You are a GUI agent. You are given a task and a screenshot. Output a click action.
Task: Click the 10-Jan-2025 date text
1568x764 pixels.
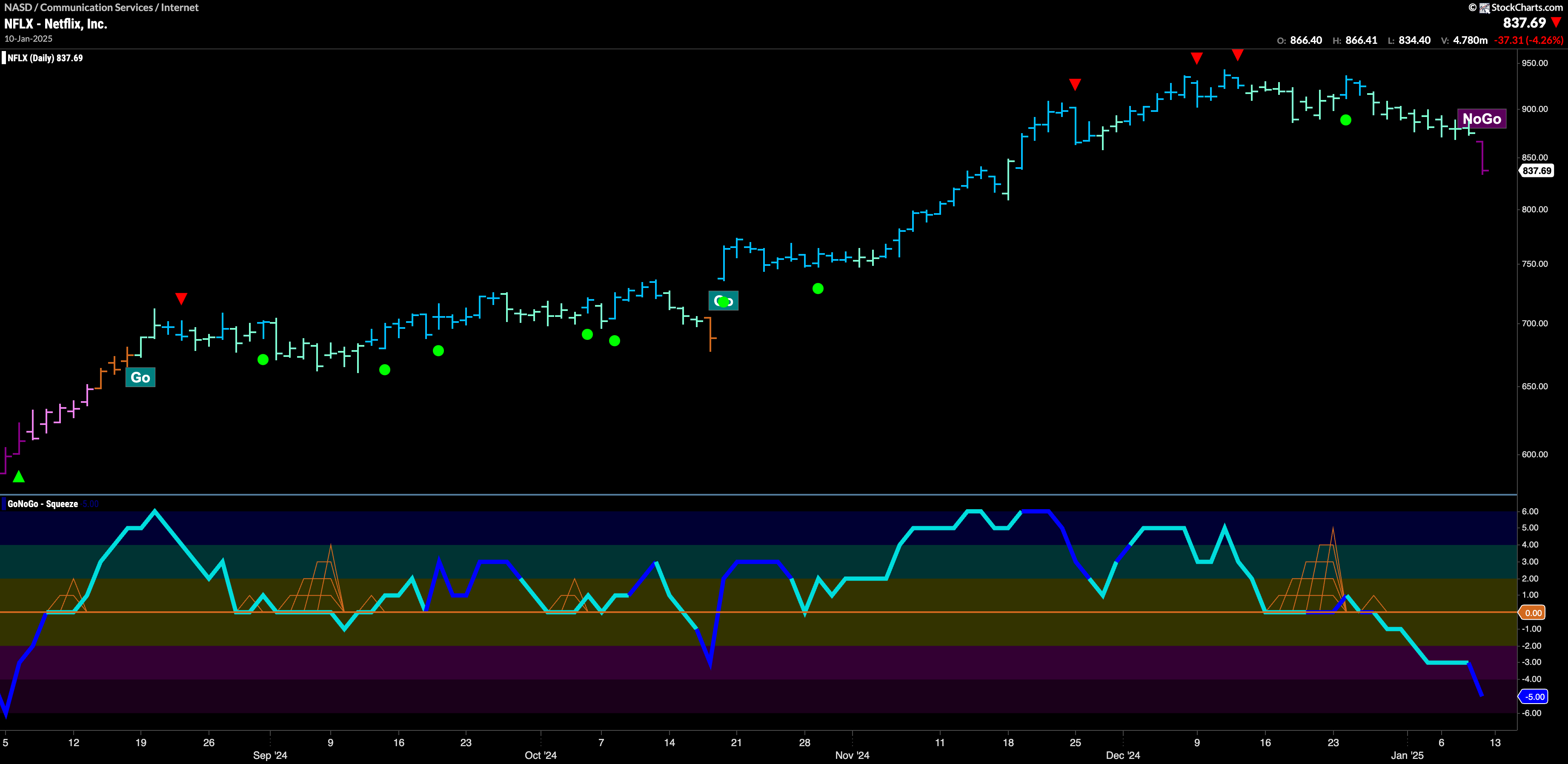(29, 38)
